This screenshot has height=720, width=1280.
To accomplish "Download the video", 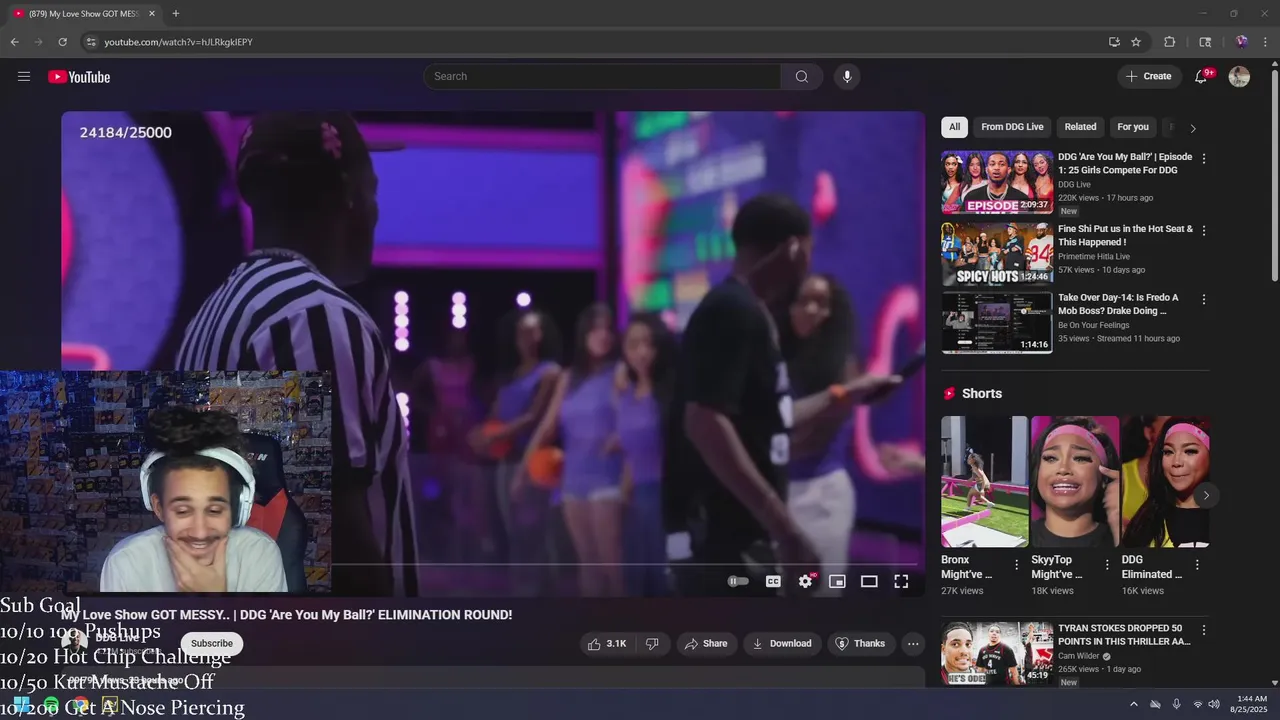I will (x=782, y=644).
